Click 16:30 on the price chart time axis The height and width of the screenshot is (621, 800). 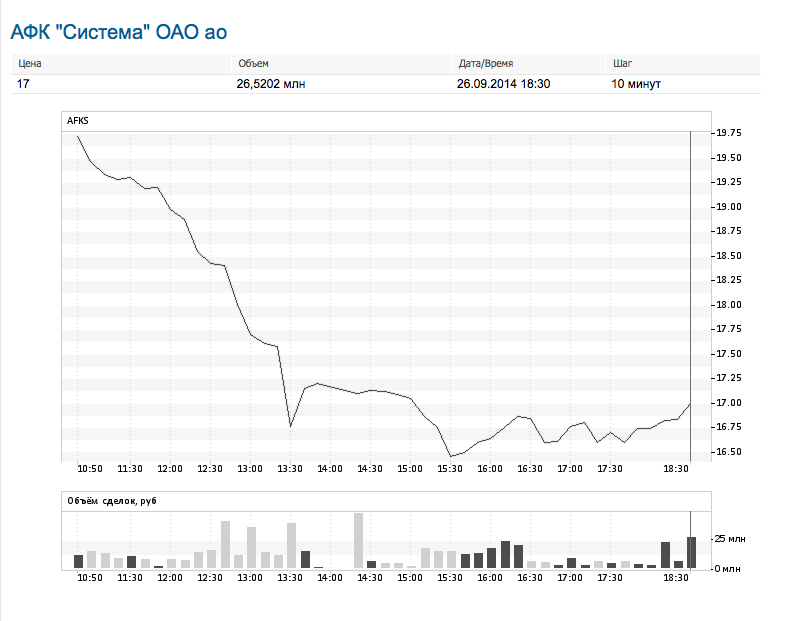(530, 468)
